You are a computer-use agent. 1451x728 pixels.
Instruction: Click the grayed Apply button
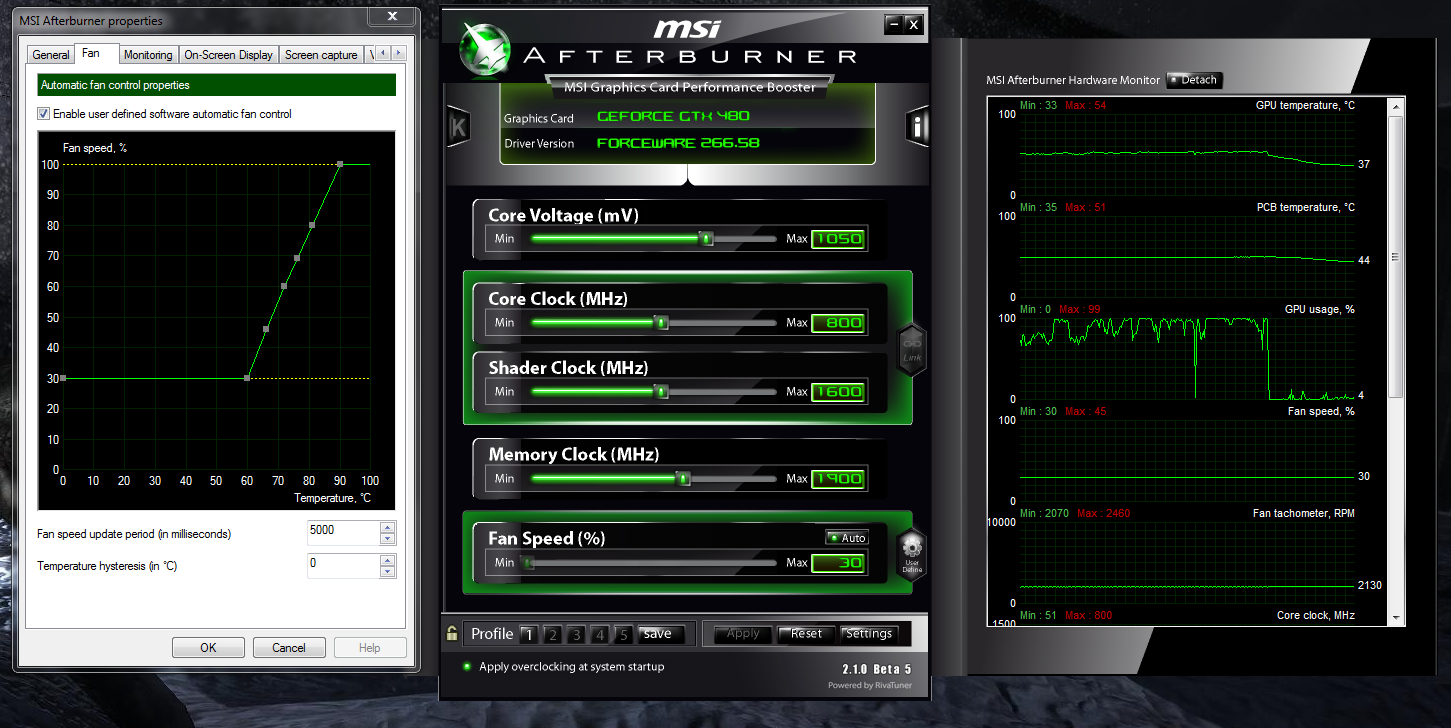tap(743, 633)
